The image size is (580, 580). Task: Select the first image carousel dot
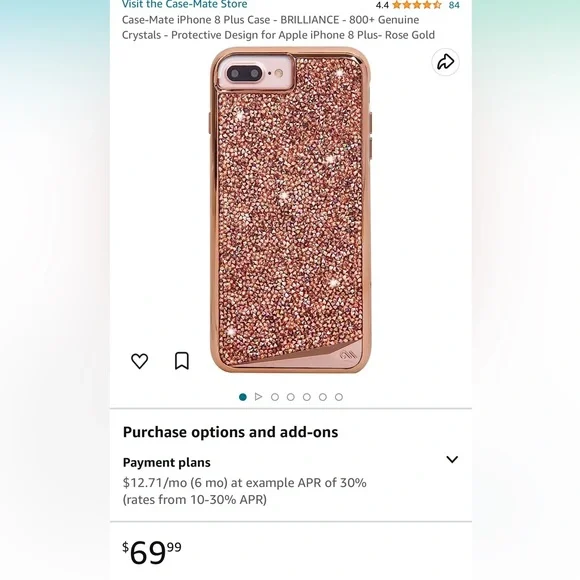(x=243, y=397)
